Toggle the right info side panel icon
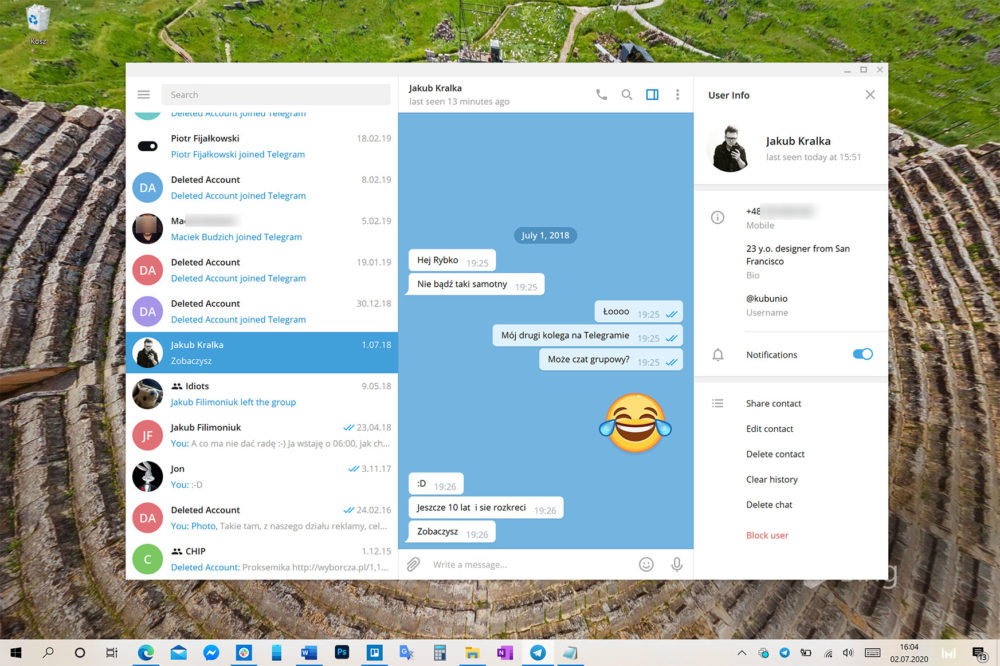Image resolution: width=1000 pixels, height=666 pixels. pyautogui.click(x=652, y=94)
